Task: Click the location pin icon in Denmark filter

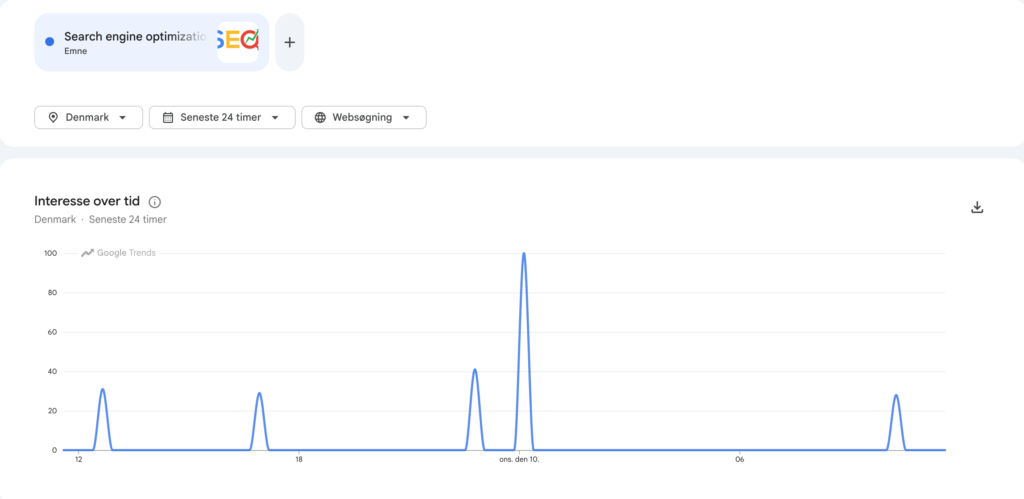Action: click(x=54, y=118)
